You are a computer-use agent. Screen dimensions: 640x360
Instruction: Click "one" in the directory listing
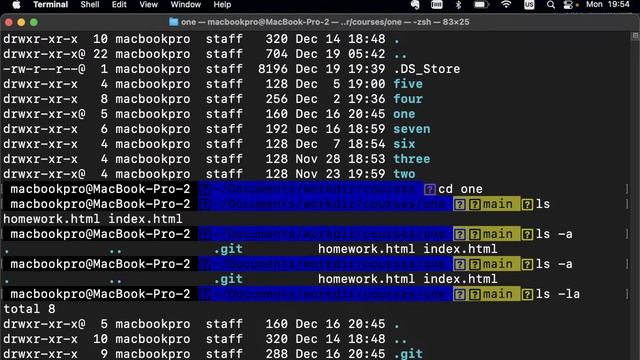[x=404, y=114]
